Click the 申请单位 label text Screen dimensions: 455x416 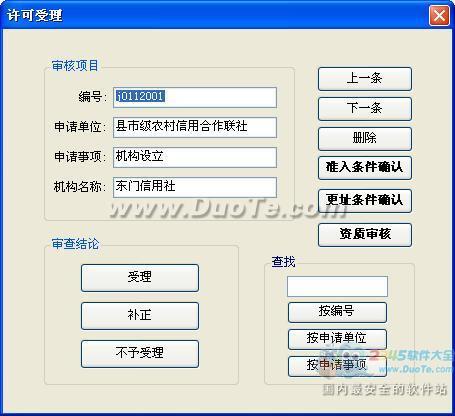[80, 127]
